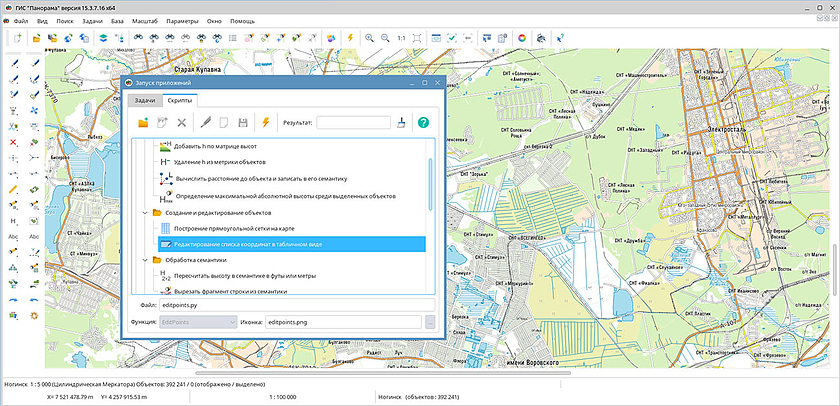This screenshot has width=840, height=406.
Task: Open the 'Параметры' menu
Action: click(x=182, y=20)
